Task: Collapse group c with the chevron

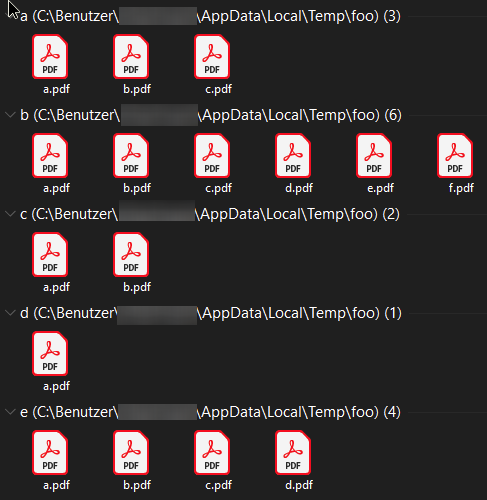Action: click(10, 214)
